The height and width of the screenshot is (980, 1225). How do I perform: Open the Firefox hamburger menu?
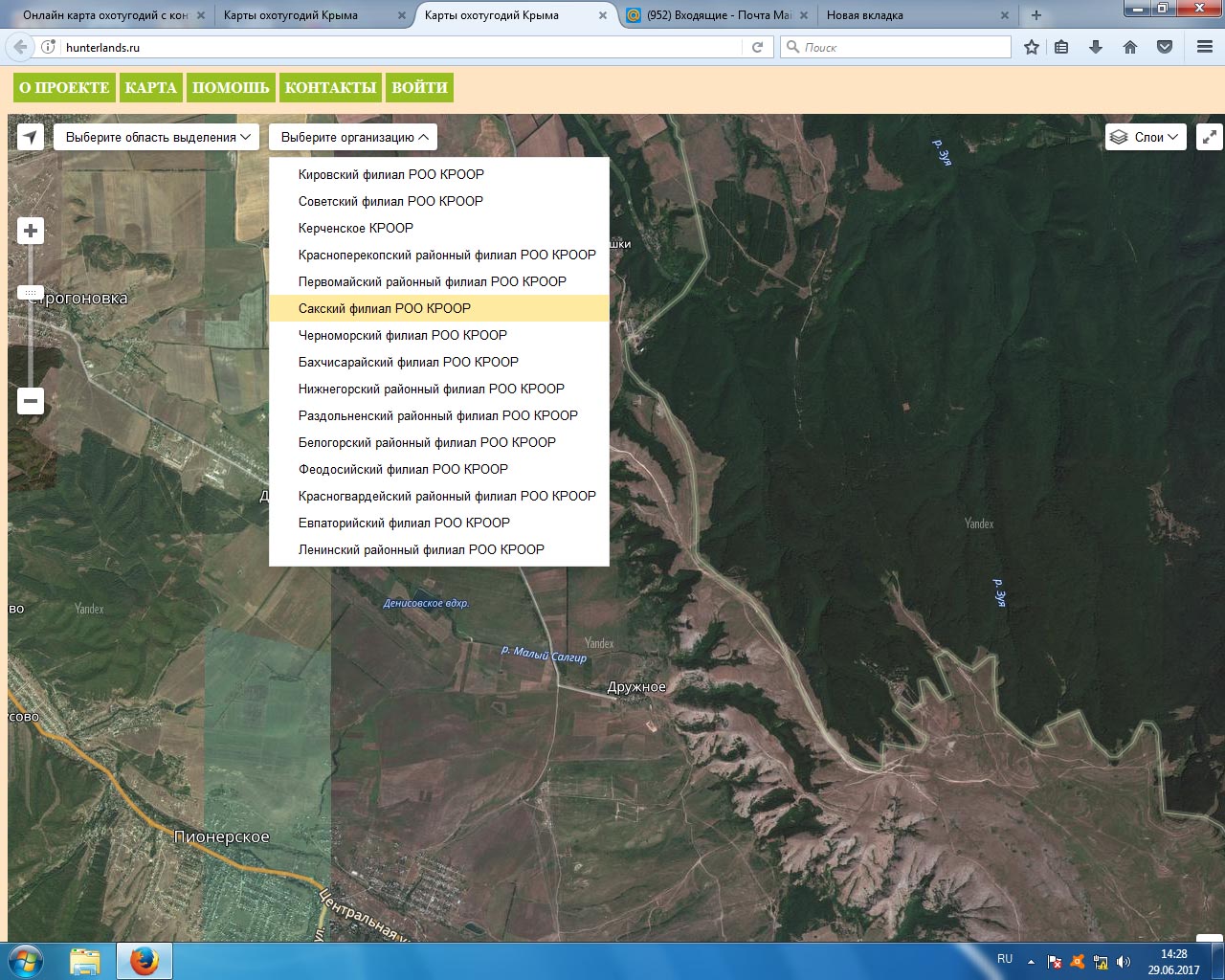1205,47
